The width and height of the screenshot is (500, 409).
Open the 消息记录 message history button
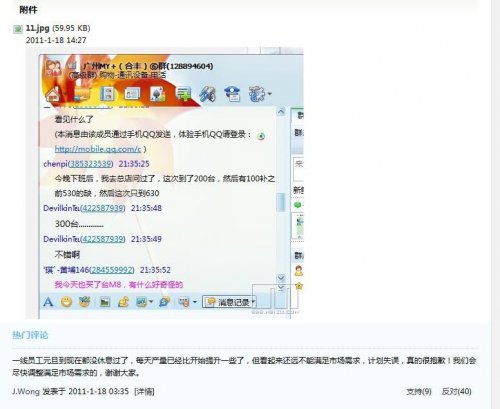(228, 302)
